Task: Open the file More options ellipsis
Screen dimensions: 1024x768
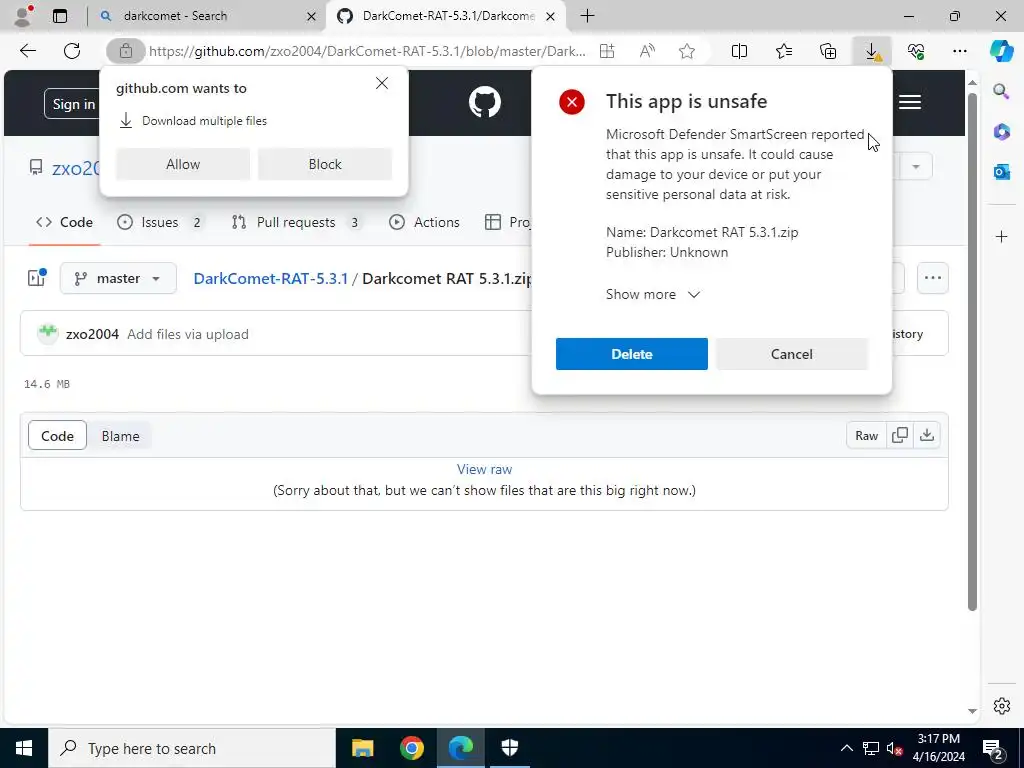Action: click(933, 278)
